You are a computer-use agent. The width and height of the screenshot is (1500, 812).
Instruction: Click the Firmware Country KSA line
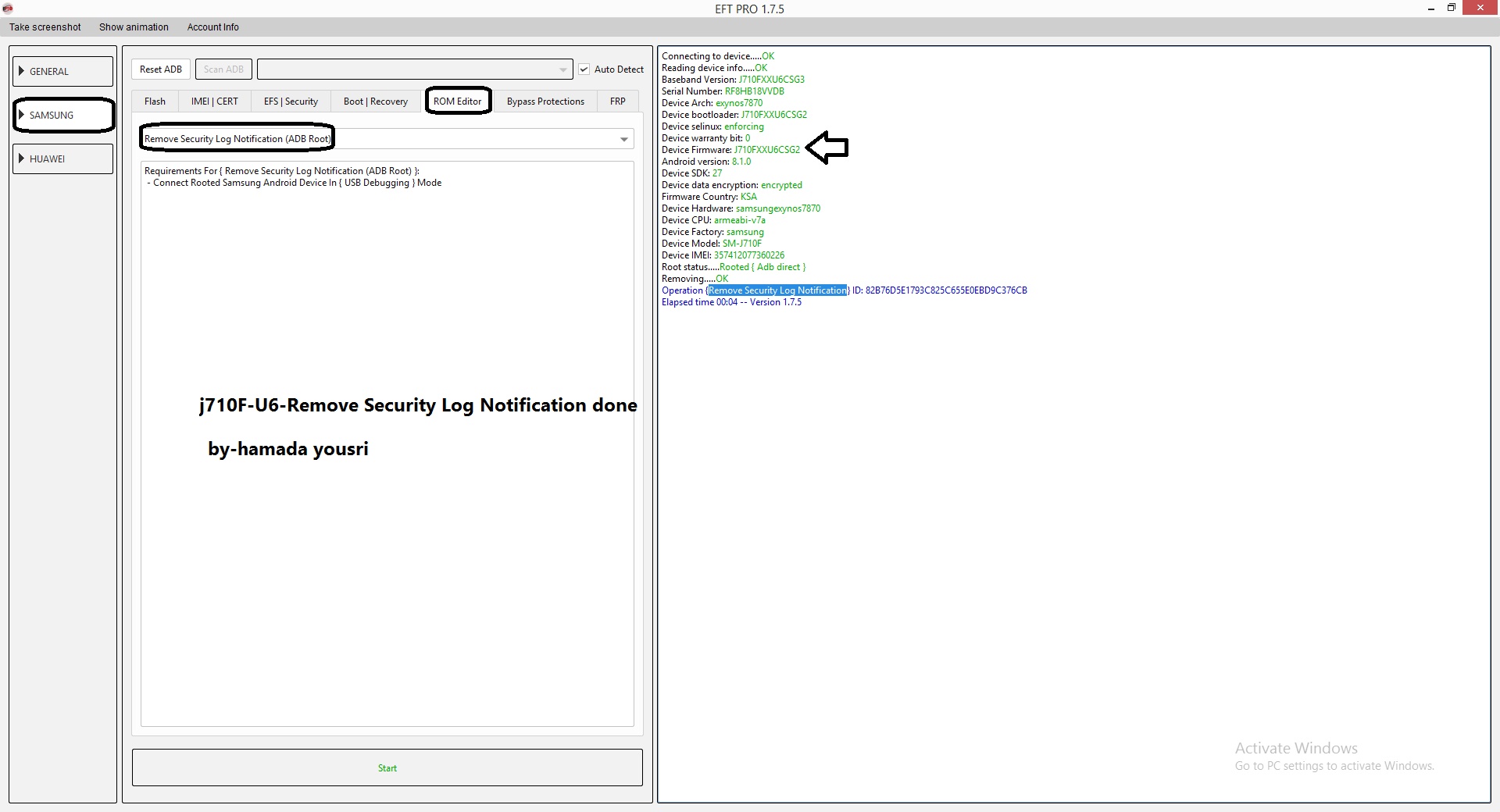click(x=709, y=197)
